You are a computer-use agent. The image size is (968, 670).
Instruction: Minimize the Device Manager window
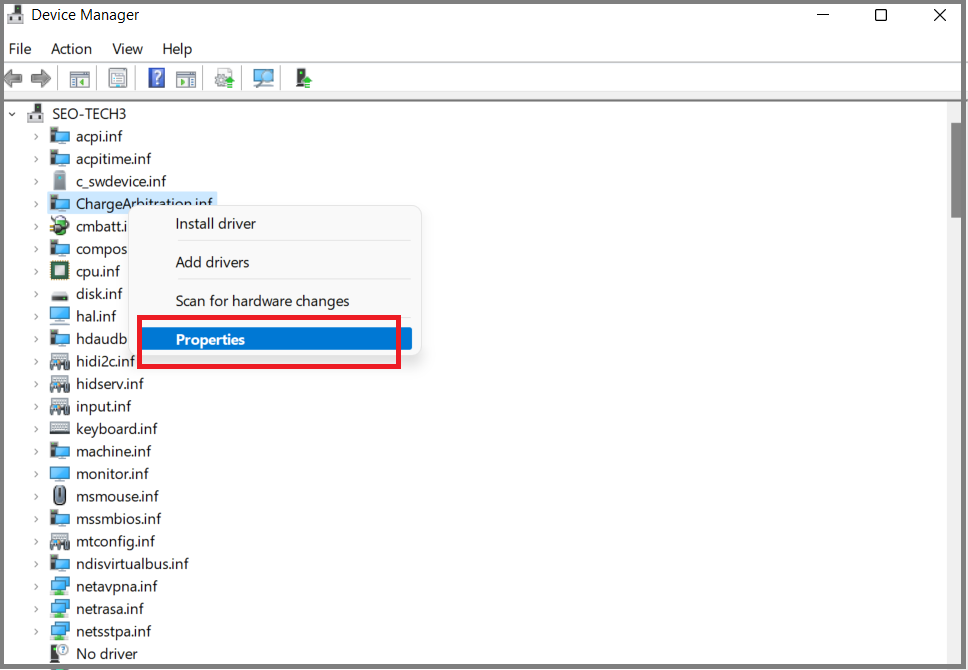click(x=823, y=15)
